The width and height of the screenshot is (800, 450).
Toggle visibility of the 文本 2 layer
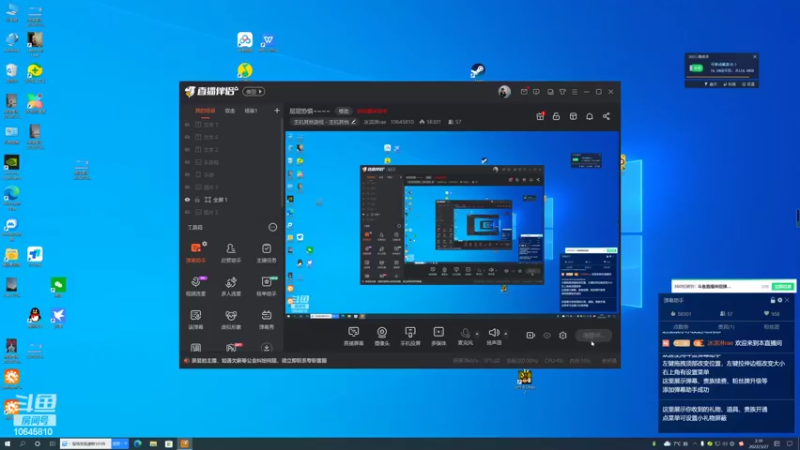coord(187,149)
